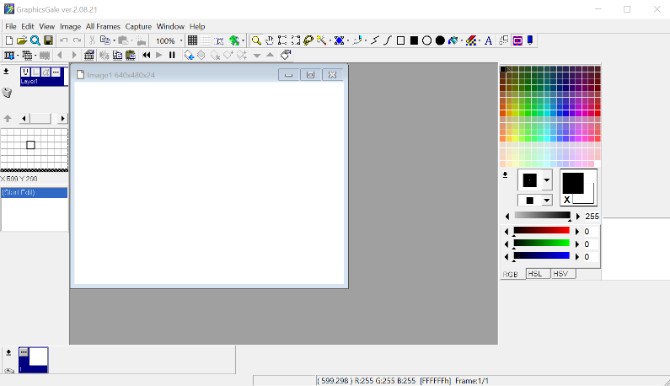Toggle the custom grid lines icon

point(206,41)
